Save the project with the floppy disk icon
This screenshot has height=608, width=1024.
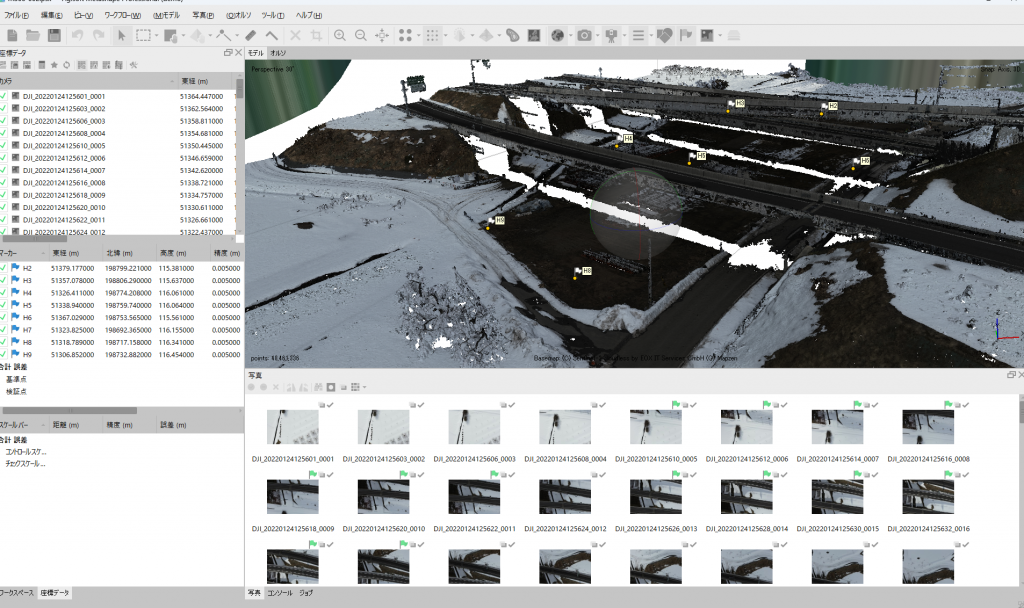tap(54, 36)
